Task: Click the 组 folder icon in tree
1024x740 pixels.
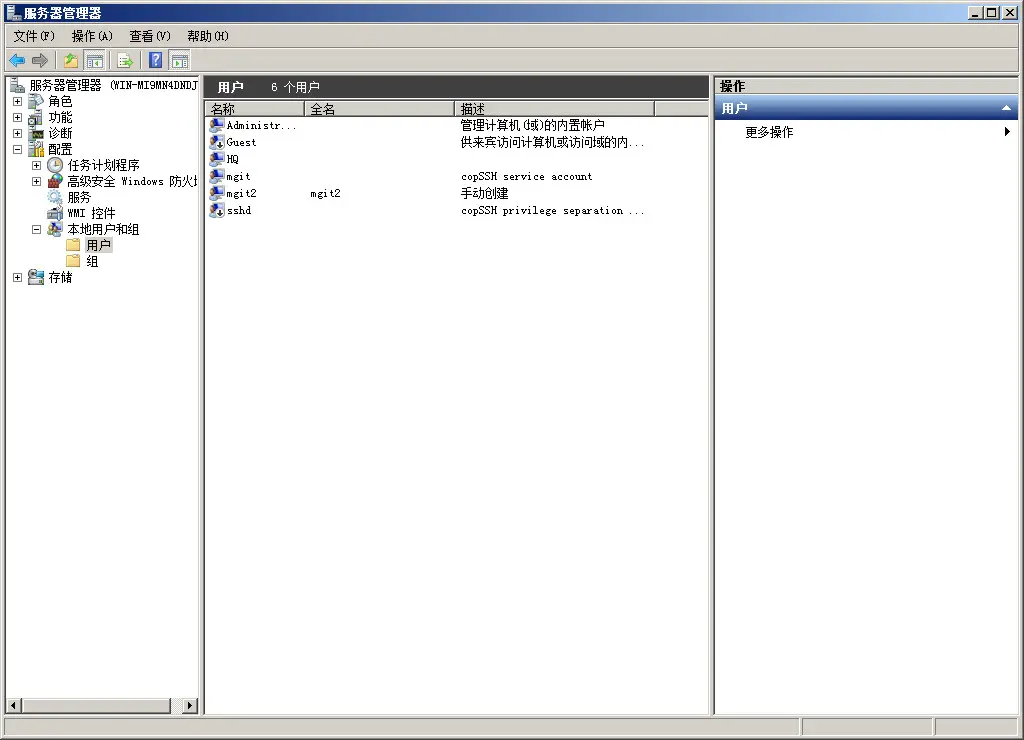Action: (74, 261)
